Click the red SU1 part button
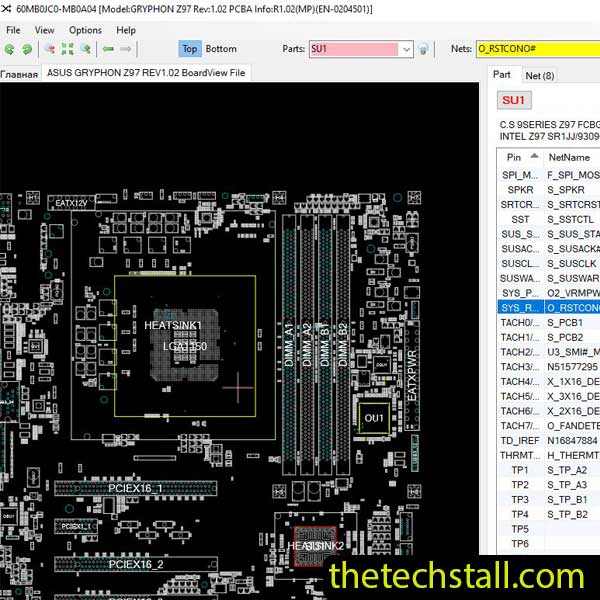 coord(514,100)
